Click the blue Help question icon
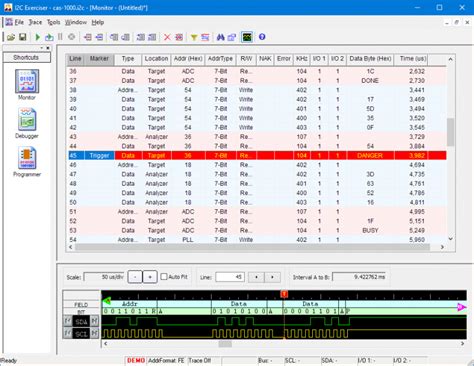Image resolution: width=474 pixels, height=366 pixels. (x=262, y=37)
